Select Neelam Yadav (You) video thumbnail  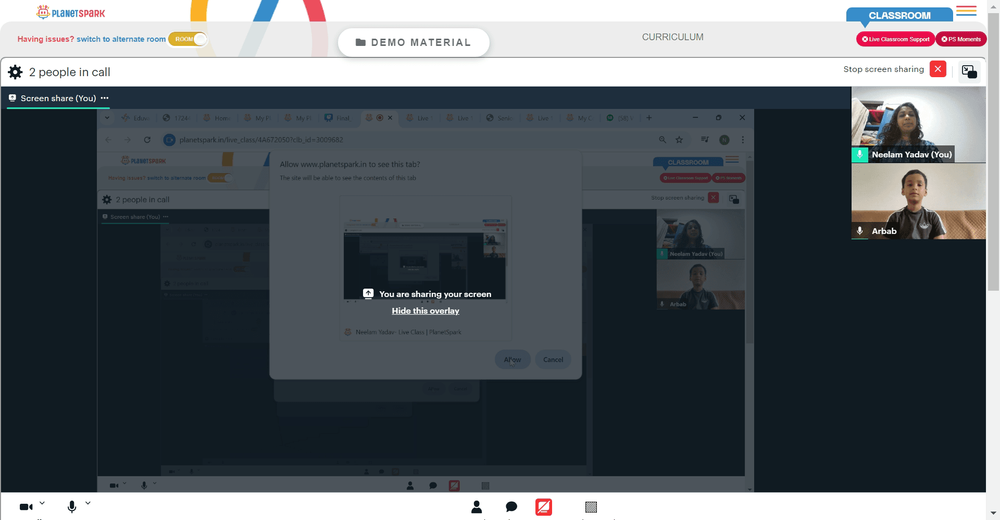918,124
